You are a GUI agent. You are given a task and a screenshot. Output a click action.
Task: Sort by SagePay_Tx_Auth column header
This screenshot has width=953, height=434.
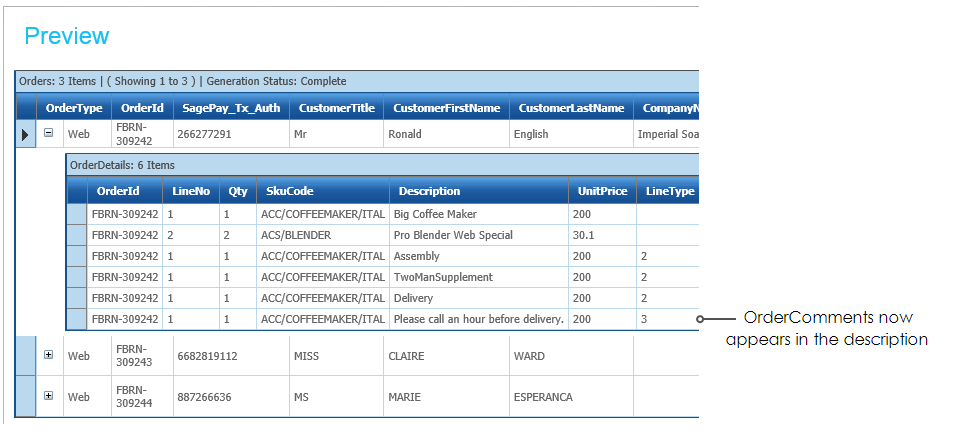[230, 108]
